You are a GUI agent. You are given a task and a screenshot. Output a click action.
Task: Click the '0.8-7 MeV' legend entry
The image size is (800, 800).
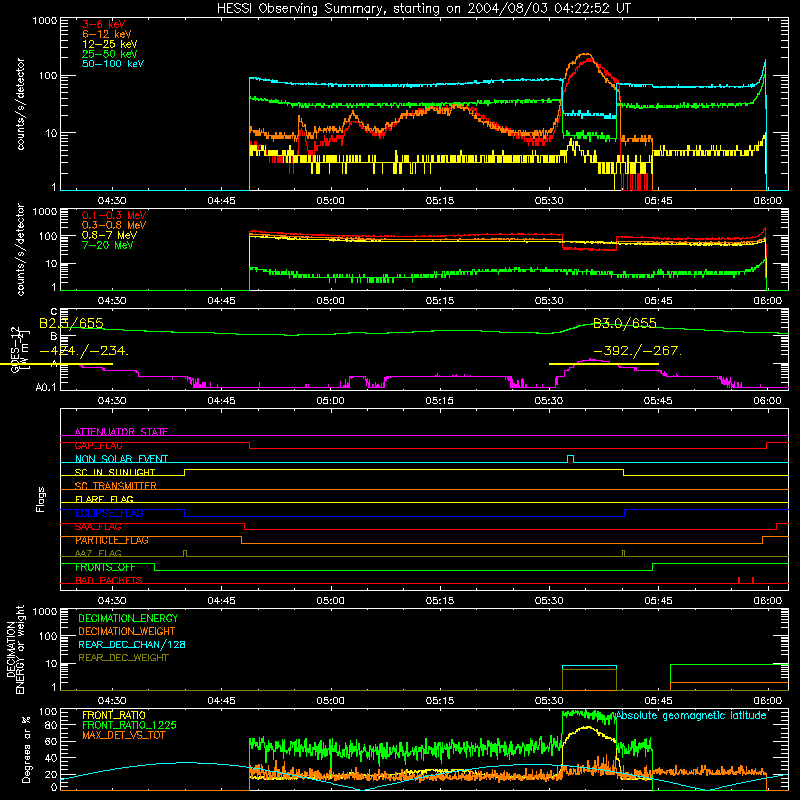pos(110,235)
